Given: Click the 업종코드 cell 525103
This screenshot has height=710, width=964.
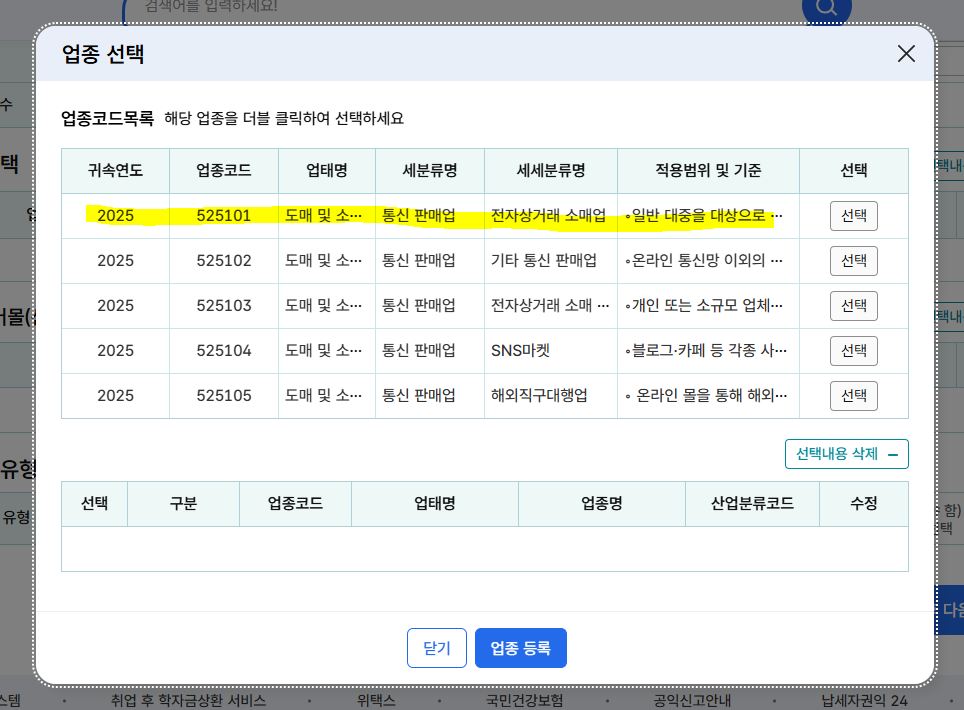Looking at the screenshot, I should click(x=224, y=306).
